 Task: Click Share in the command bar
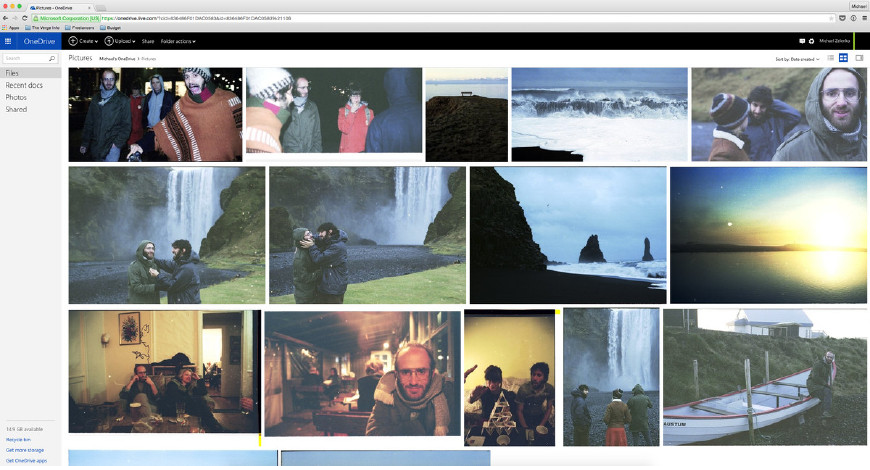point(148,42)
